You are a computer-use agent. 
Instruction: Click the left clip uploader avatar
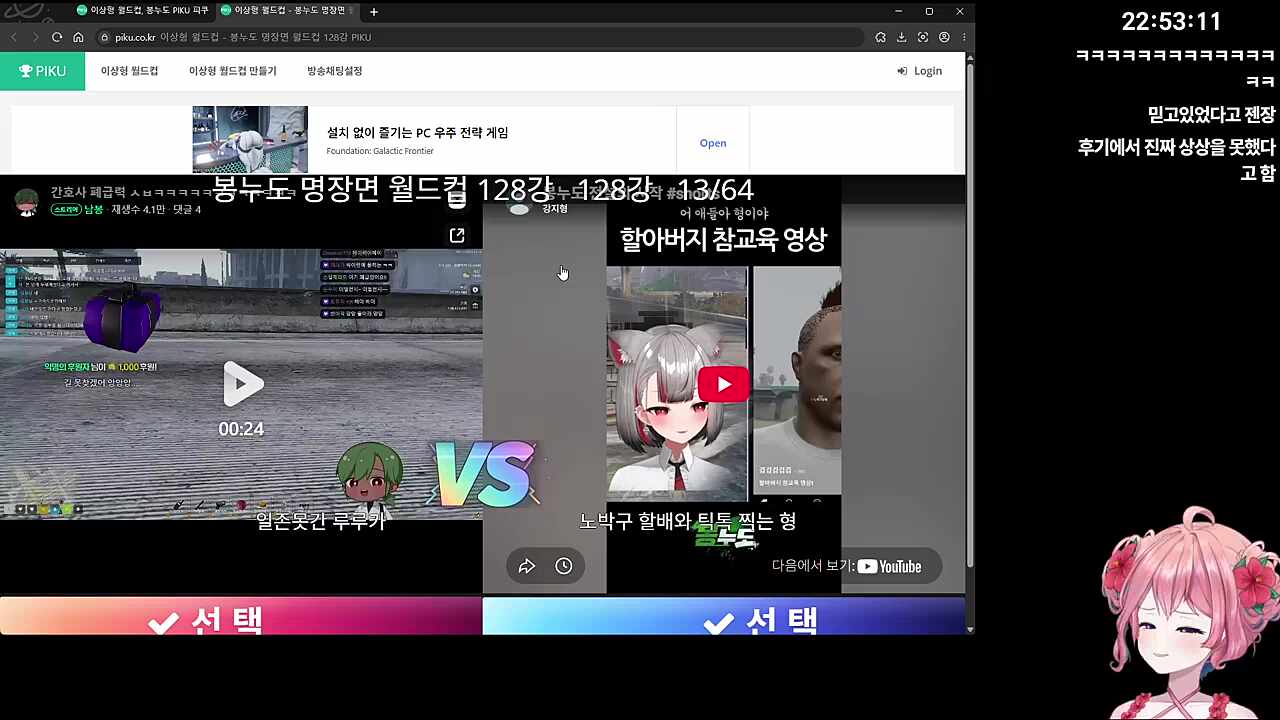27,201
